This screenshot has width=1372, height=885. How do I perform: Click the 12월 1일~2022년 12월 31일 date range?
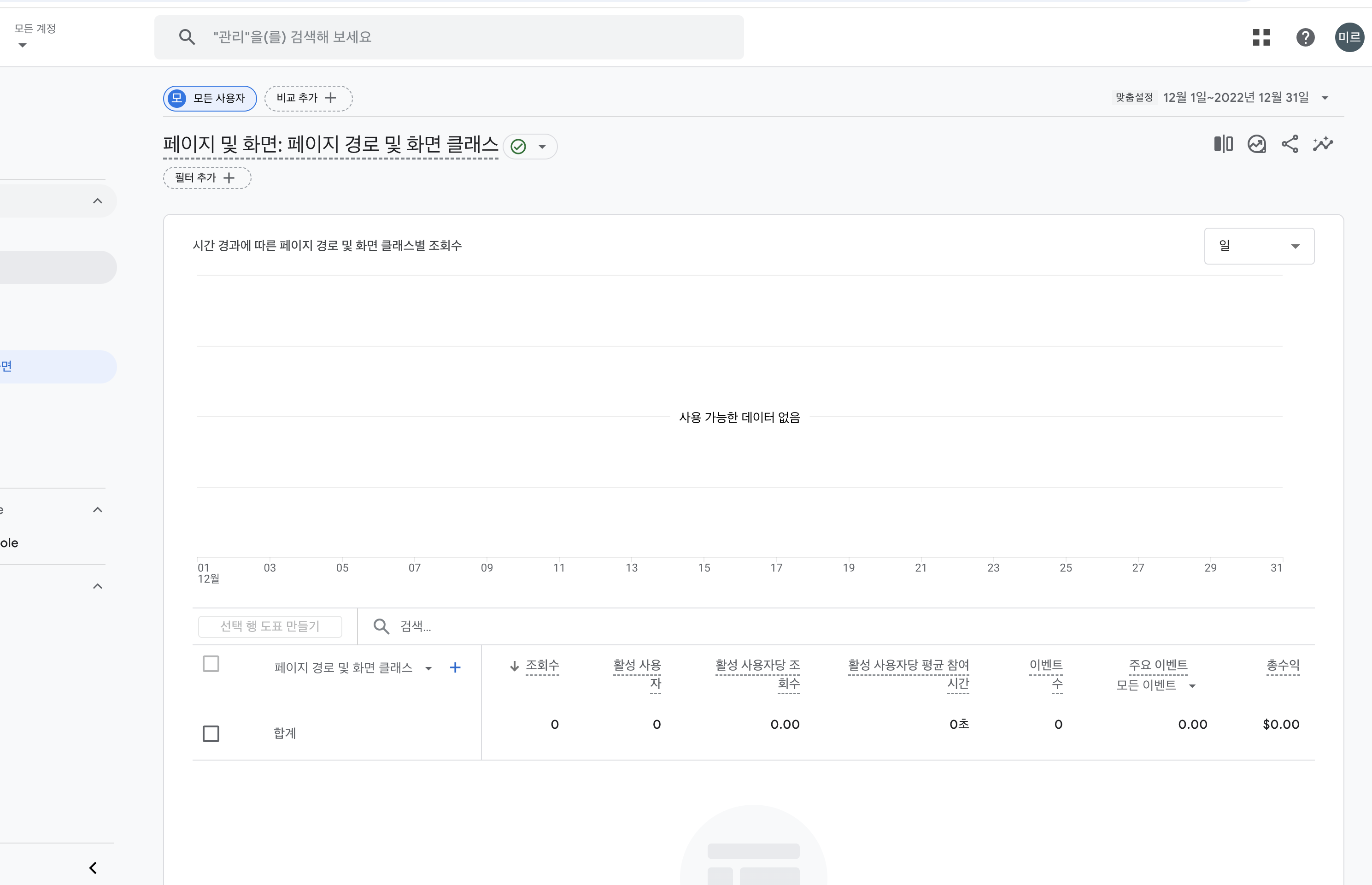coord(1236,98)
